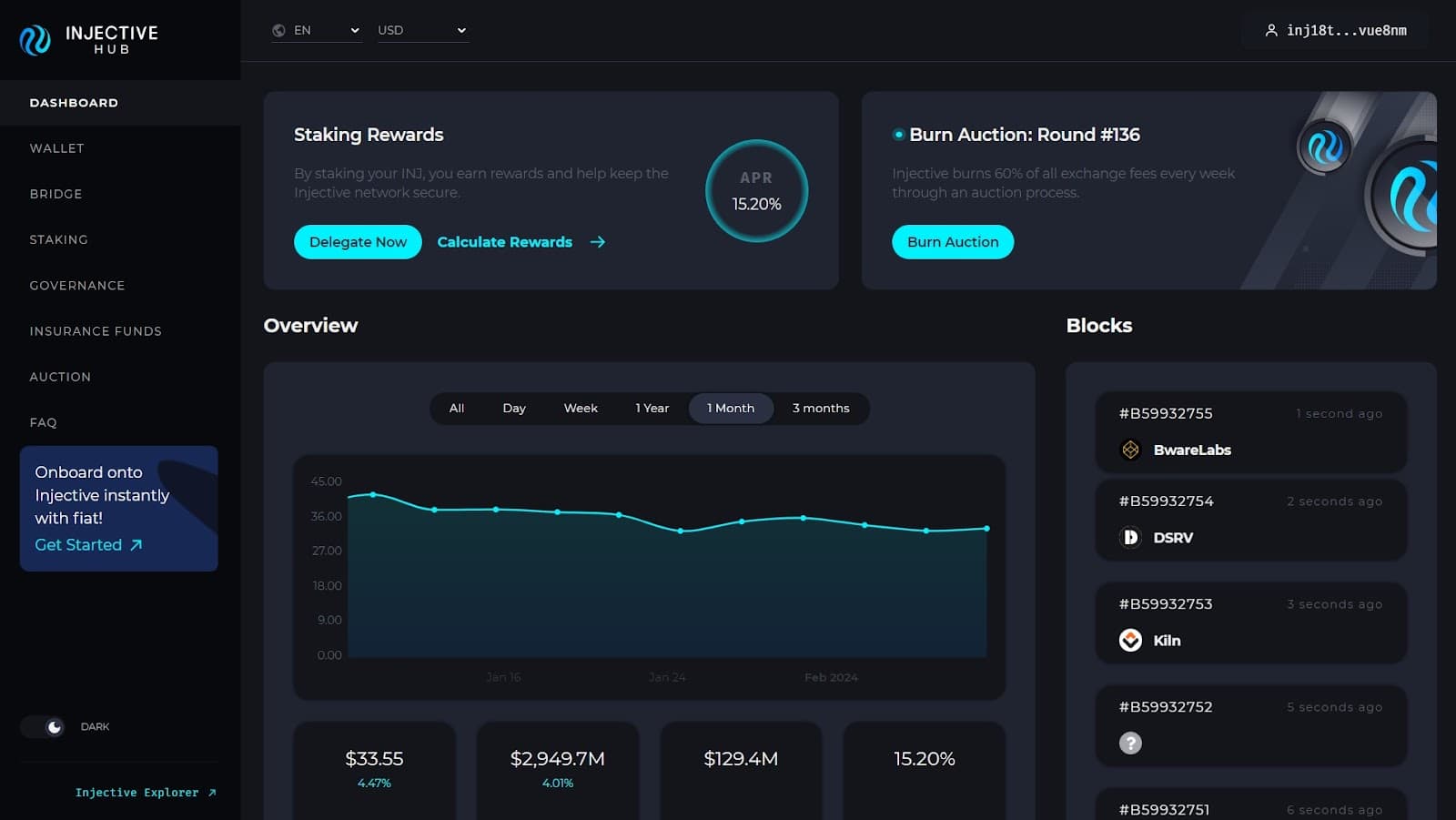Click the DSRV validator icon
This screenshot has height=820, width=1456.
coord(1130,538)
